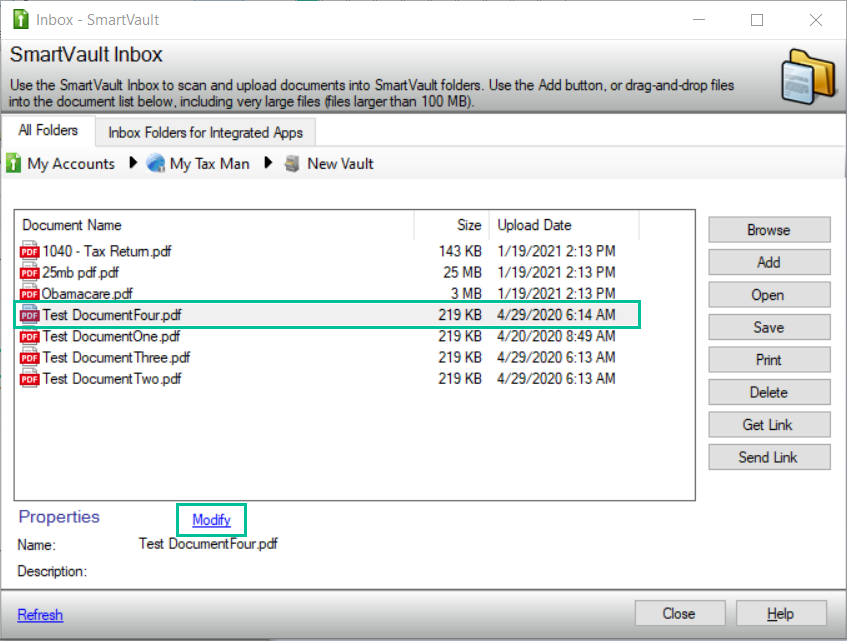Click the Test DocumentFour.pdf value under Properties

click(x=208, y=544)
